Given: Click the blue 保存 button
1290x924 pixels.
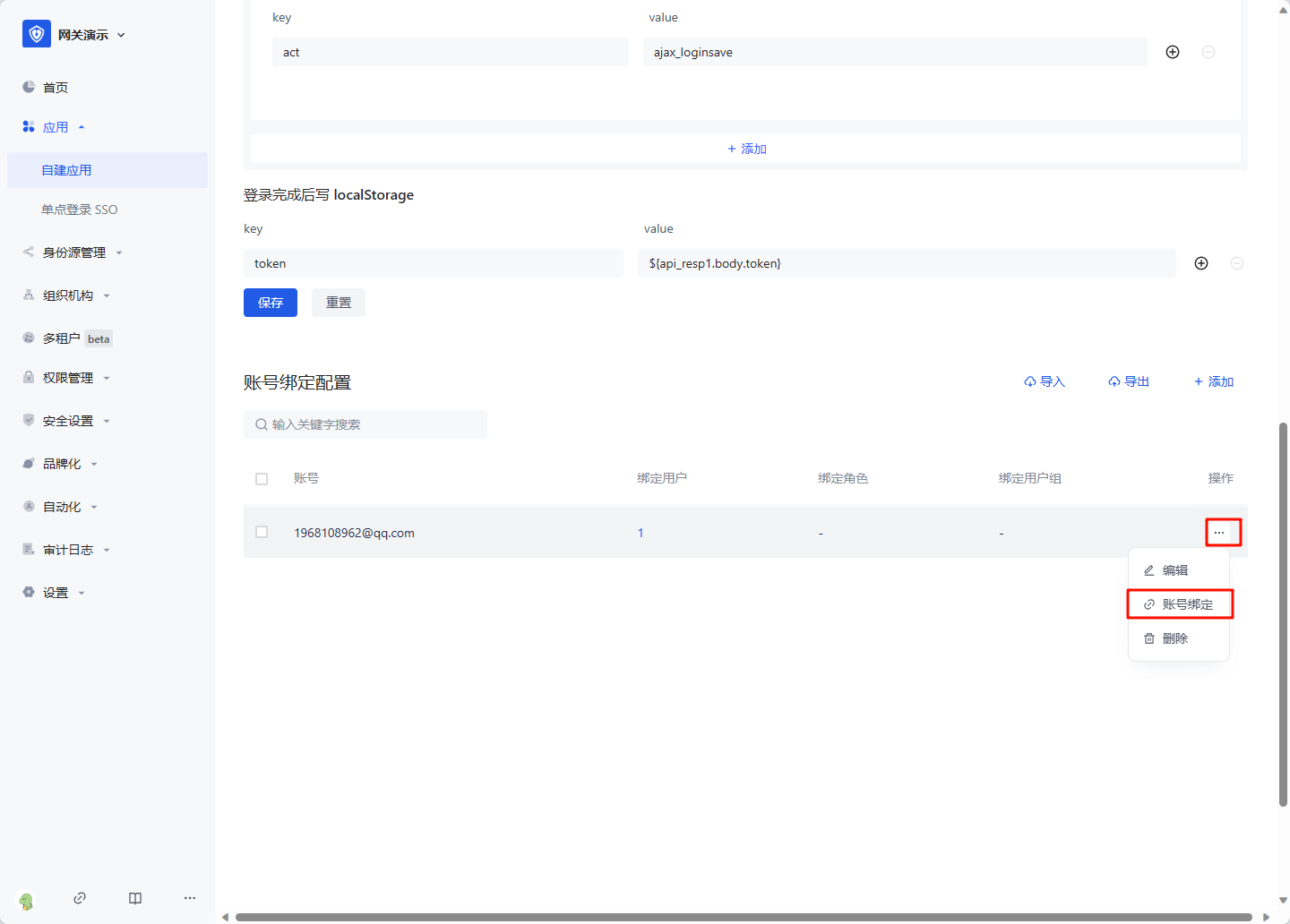Looking at the screenshot, I should 271,303.
